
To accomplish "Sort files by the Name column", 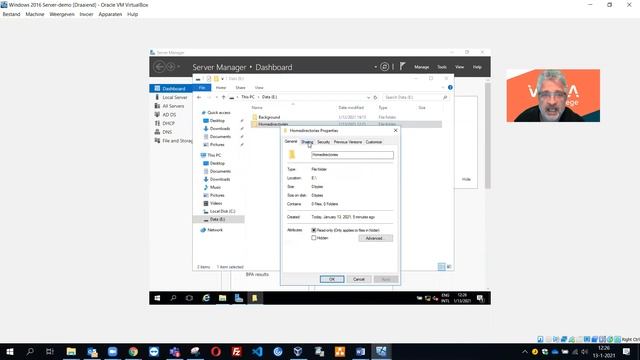I will 257,108.
